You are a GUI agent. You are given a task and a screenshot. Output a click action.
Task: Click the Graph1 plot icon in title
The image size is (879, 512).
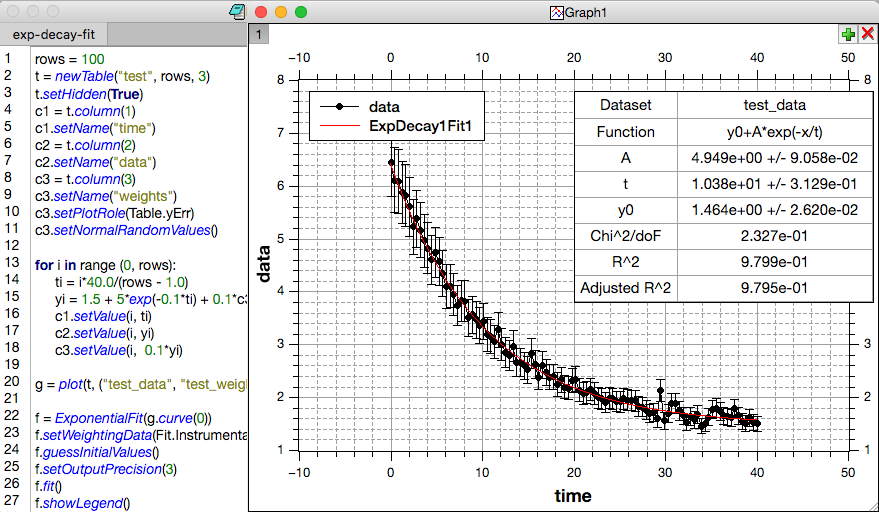click(x=557, y=13)
